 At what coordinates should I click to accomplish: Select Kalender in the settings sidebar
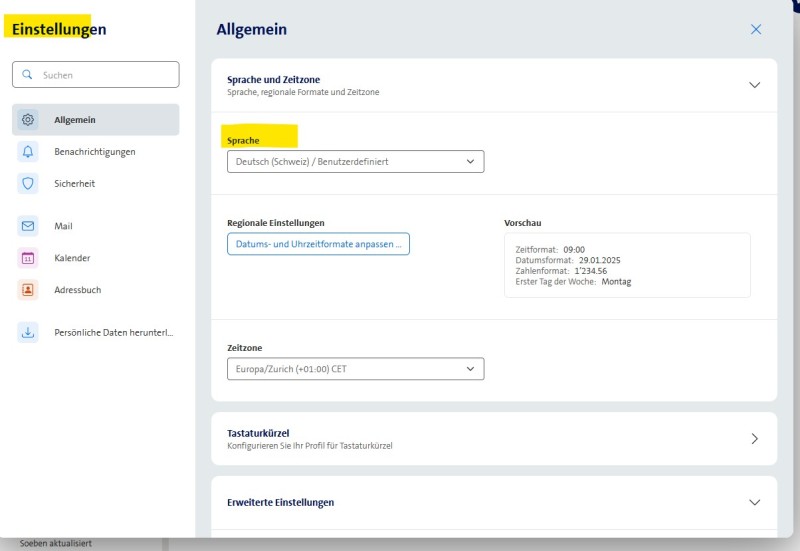(x=72, y=258)
